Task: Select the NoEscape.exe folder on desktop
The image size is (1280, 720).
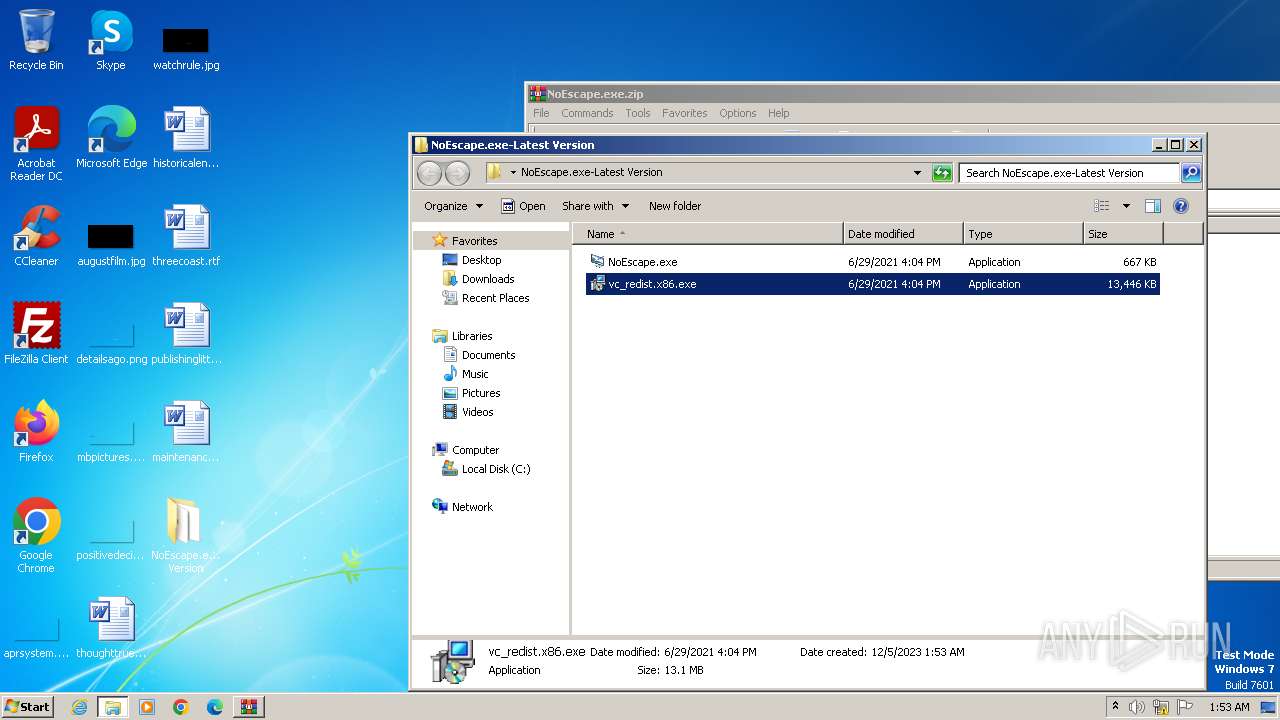Action: pyautogui.click(x=186, y=536)
